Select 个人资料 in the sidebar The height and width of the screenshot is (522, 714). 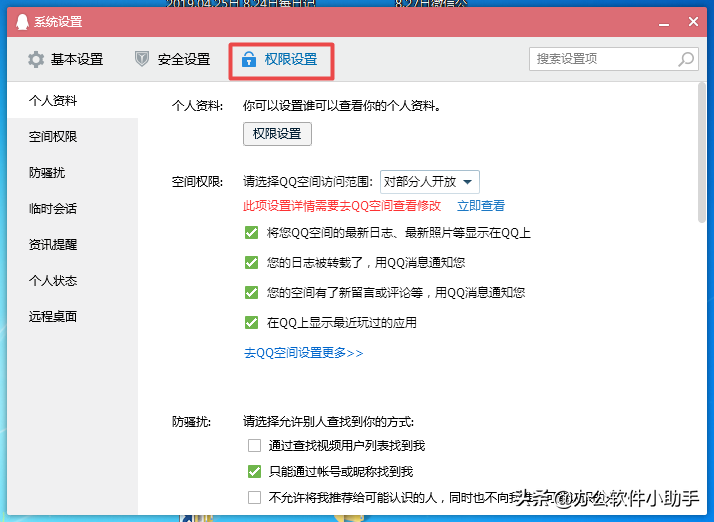[x=72, y=100]
